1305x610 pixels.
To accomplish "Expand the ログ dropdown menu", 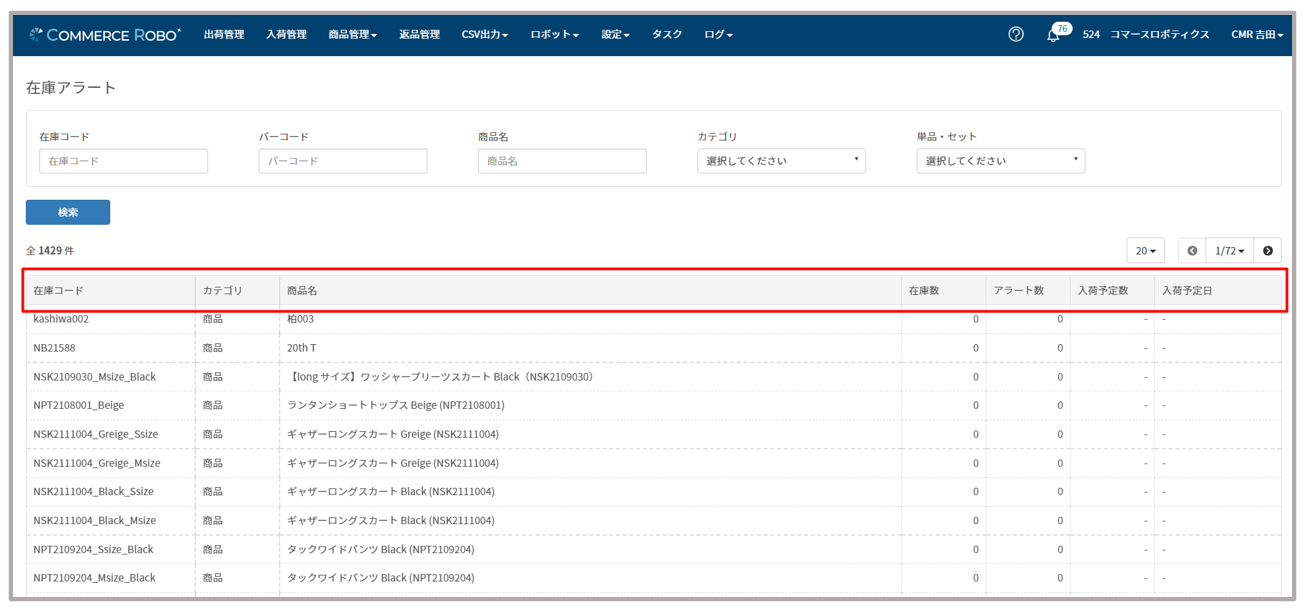I will pyautogui.click(x=718, y=34).
